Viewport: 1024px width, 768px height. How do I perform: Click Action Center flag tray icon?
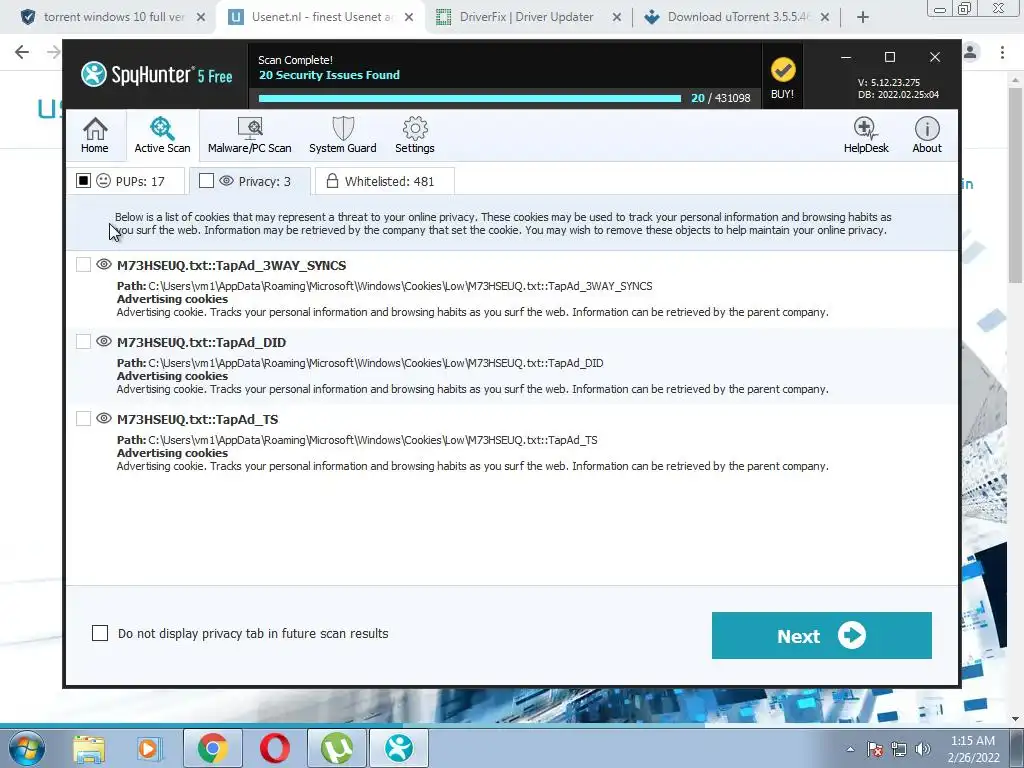tap(875, 749)
